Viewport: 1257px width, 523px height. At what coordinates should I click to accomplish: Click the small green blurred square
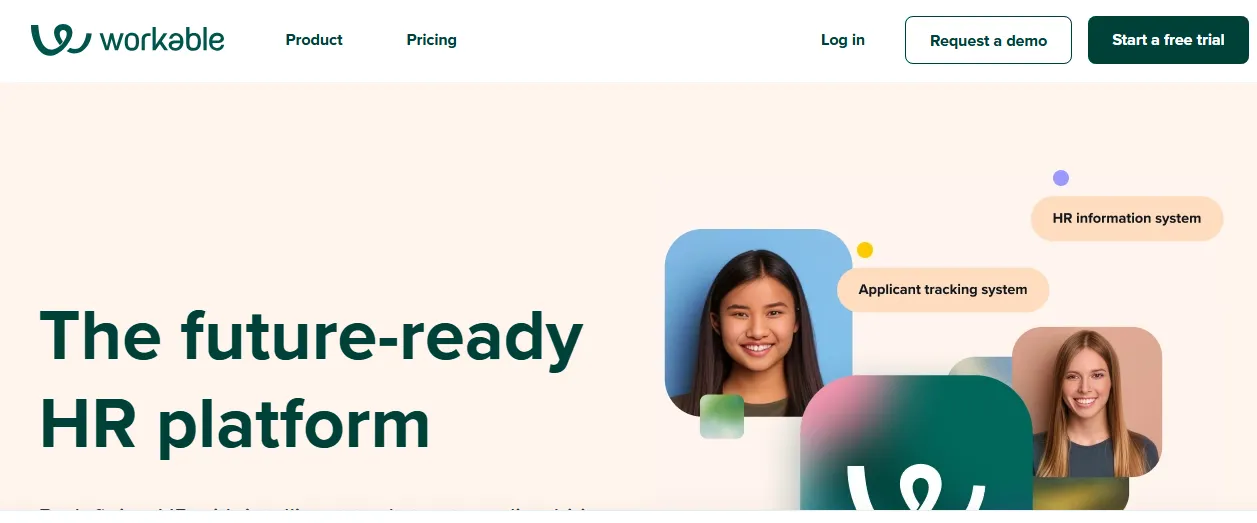click(x=722, y=416)
